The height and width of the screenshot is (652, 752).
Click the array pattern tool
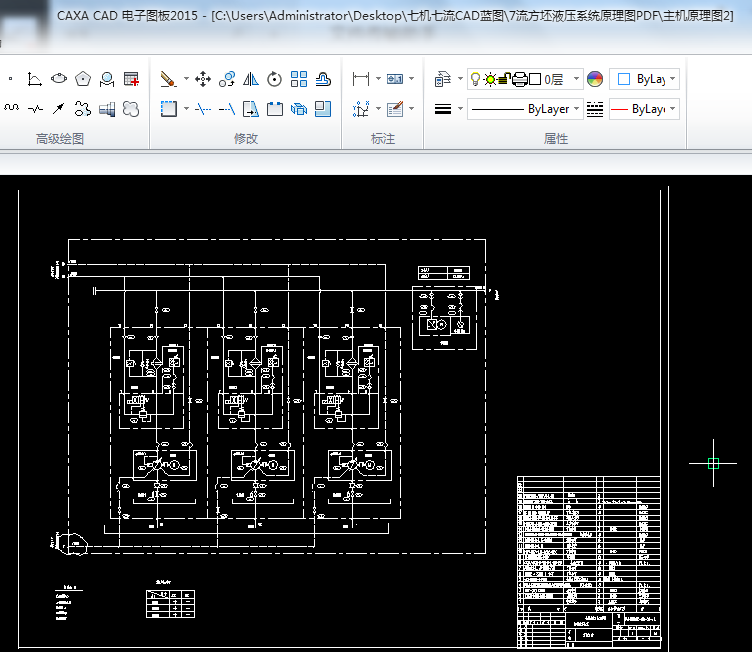298,78
